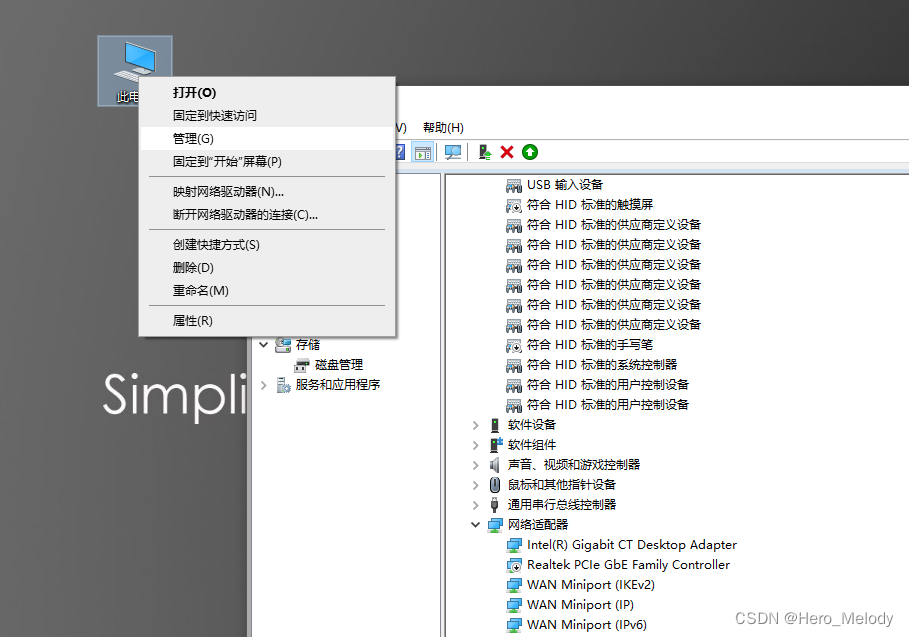Image resolution: width=909 pixels, height=637 pixels.
Task: Collapse the 网络适配器 category
Action: tap(476, 525)
